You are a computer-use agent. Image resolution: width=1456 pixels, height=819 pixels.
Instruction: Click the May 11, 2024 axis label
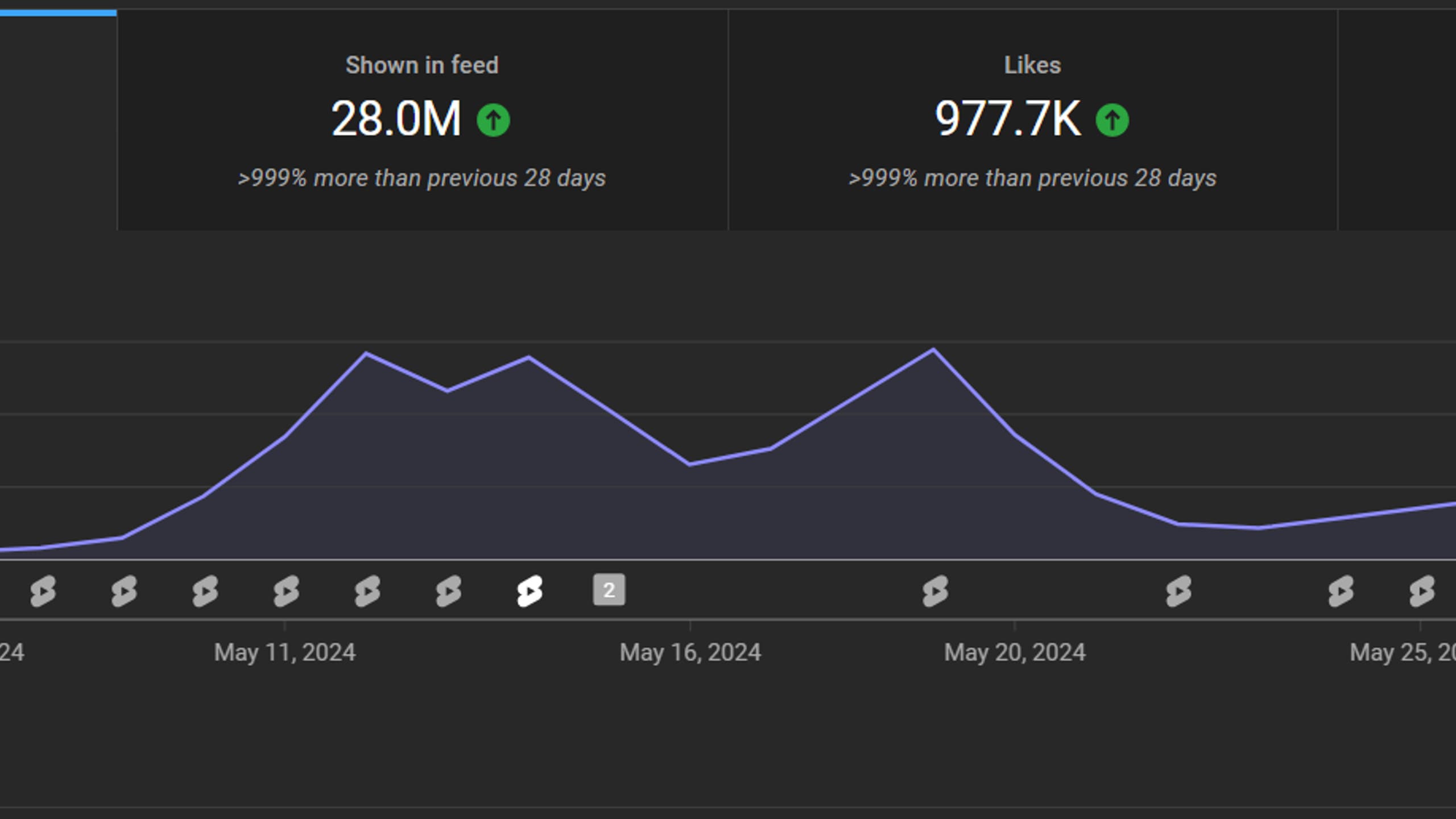point(285,652)
